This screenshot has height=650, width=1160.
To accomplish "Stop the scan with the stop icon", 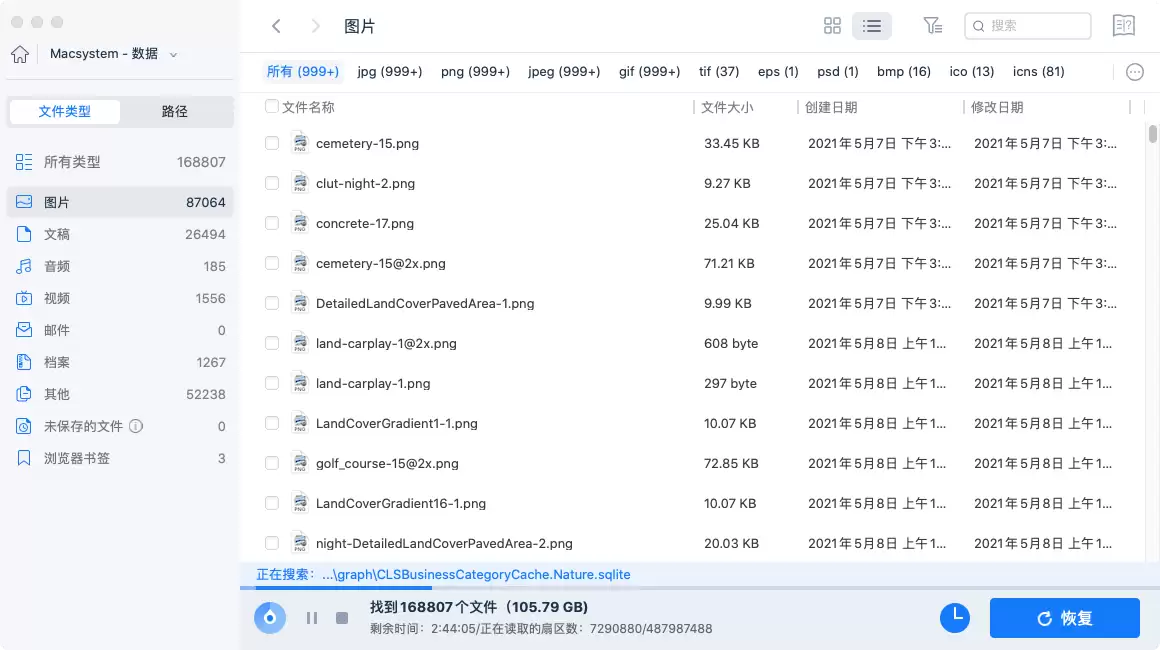I will coord(341,617).
